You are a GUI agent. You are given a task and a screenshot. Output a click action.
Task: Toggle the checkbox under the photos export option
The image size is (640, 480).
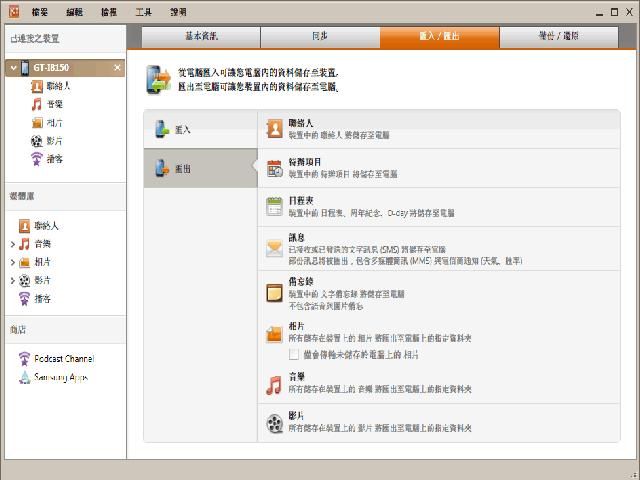tap(294, 354)
